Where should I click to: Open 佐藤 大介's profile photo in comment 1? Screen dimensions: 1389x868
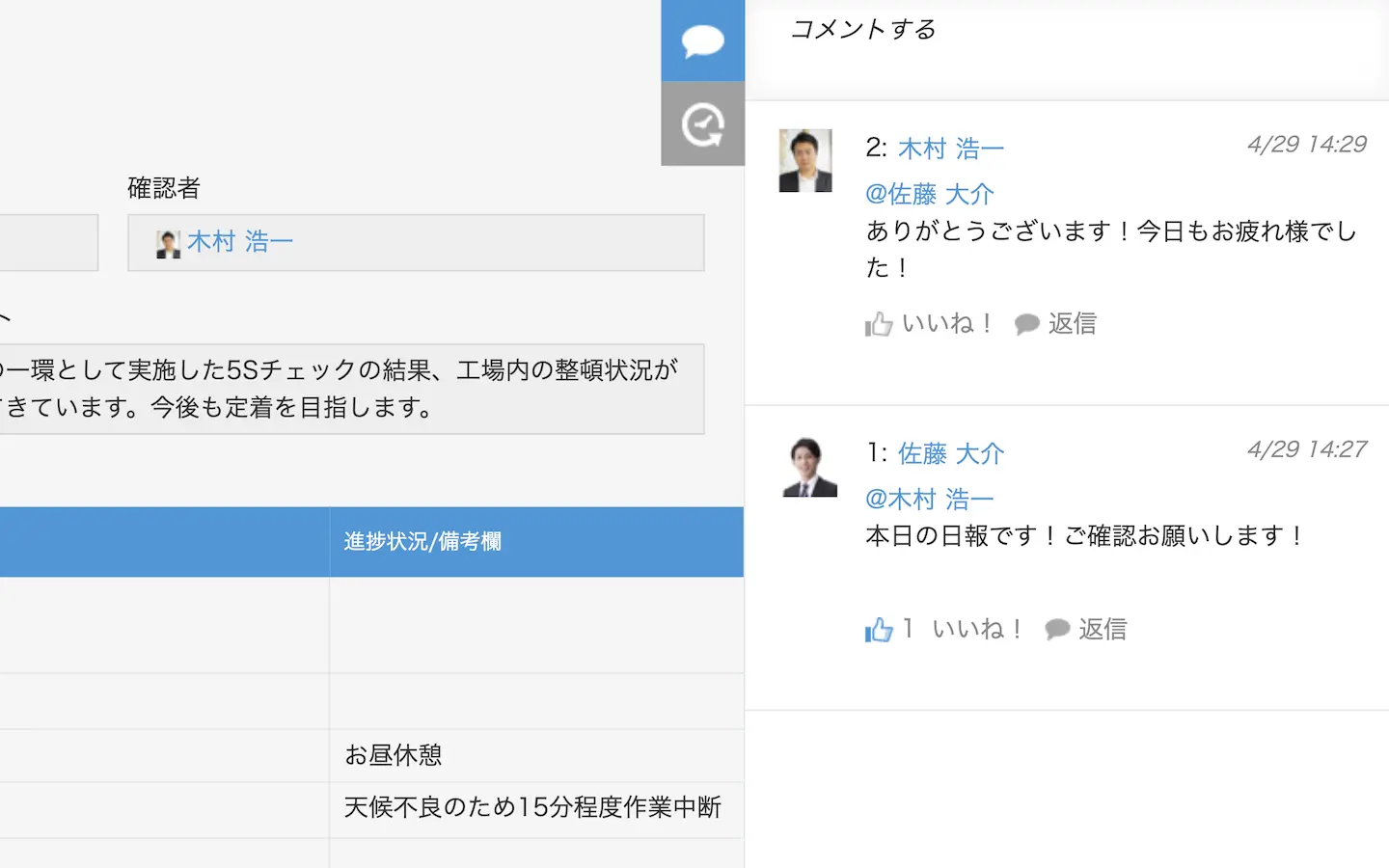[x=808, y=467]
